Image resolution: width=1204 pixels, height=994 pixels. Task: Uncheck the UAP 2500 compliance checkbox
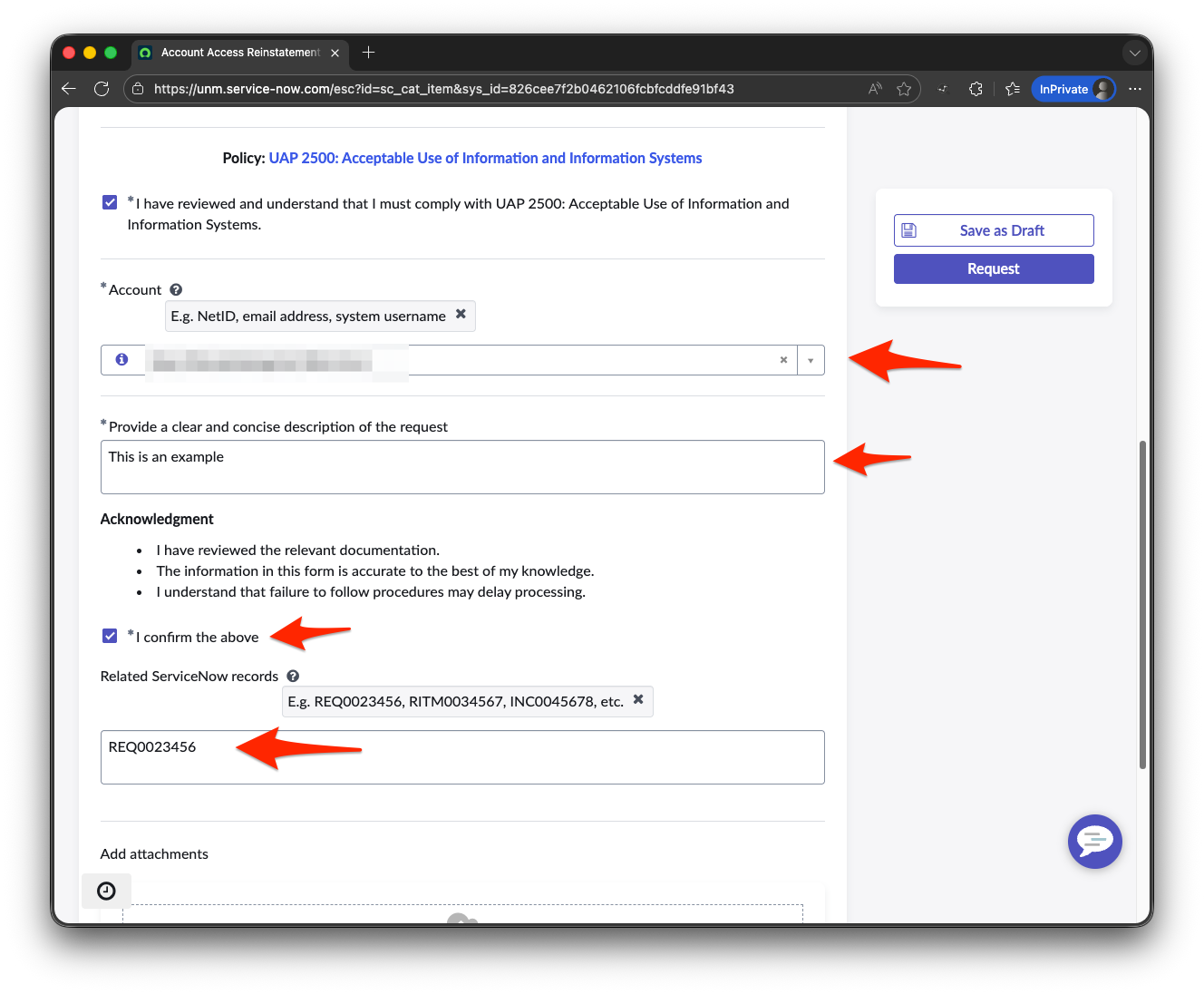(110, 202)
